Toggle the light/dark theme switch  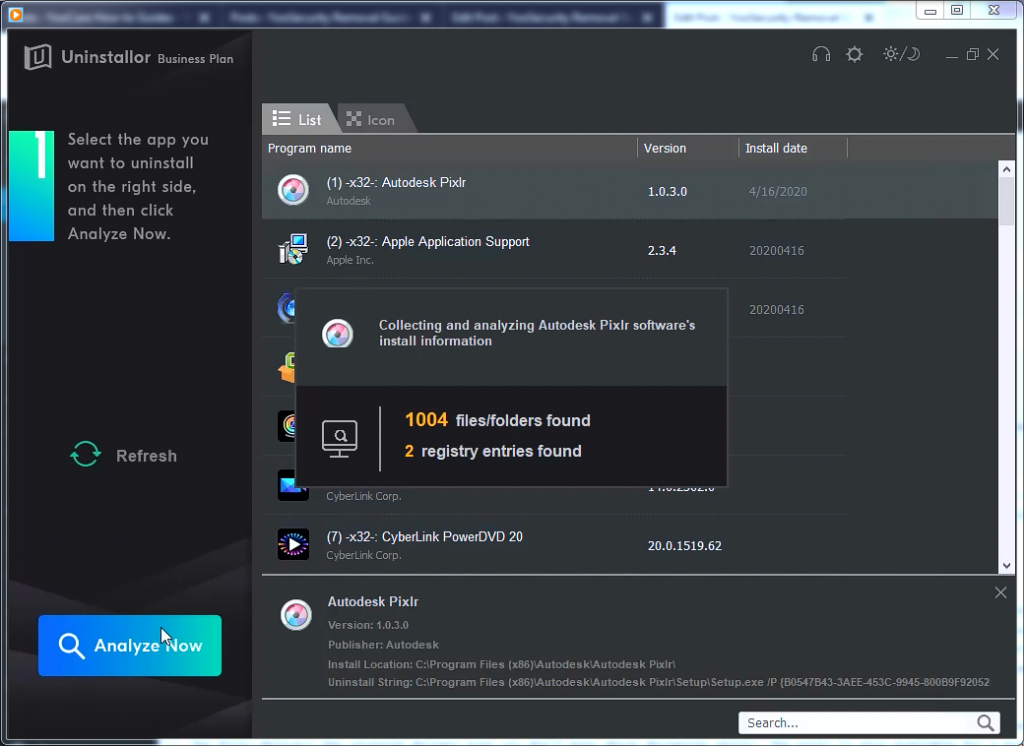pyautogui.click(x=901, y=54)
